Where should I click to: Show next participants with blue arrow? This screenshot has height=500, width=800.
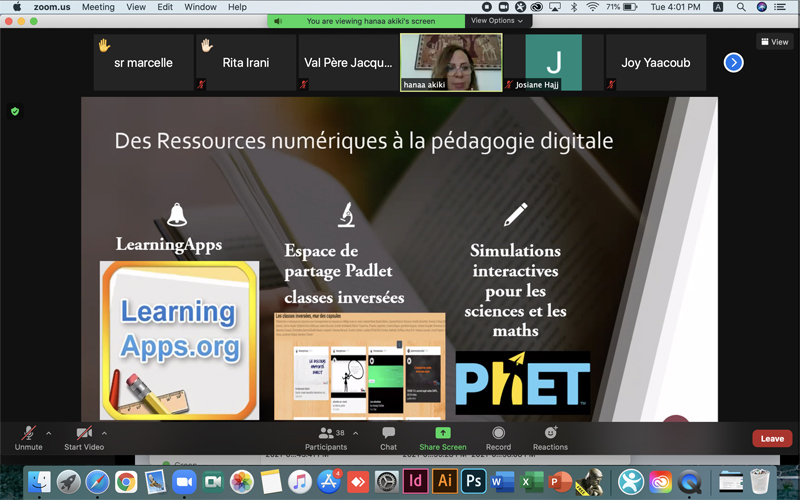[733, 63]
